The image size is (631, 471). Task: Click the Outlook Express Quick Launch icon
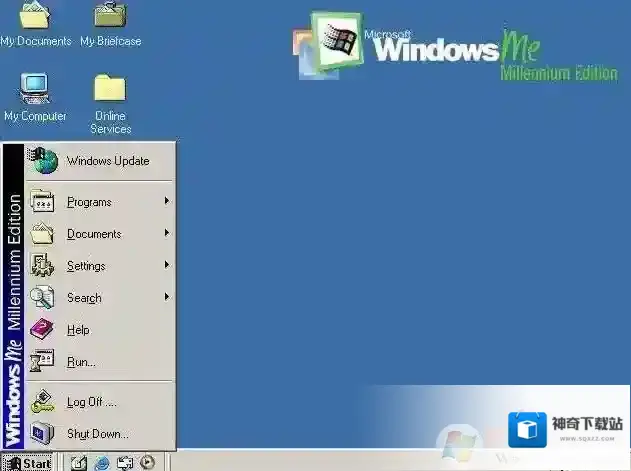coord(125,462)
